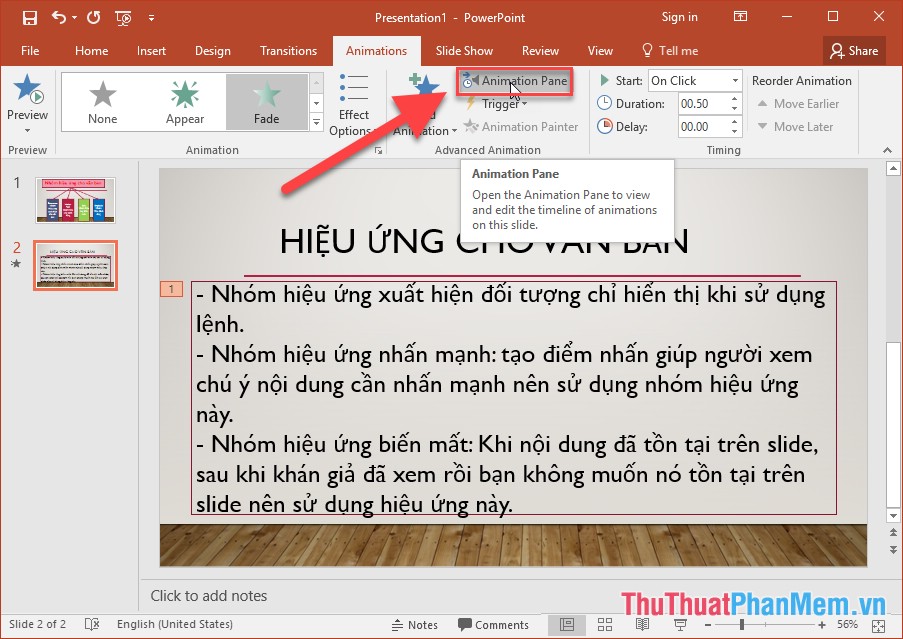Click Move Later in Reorder Animation
903x639 pixels.
[797, 126]
